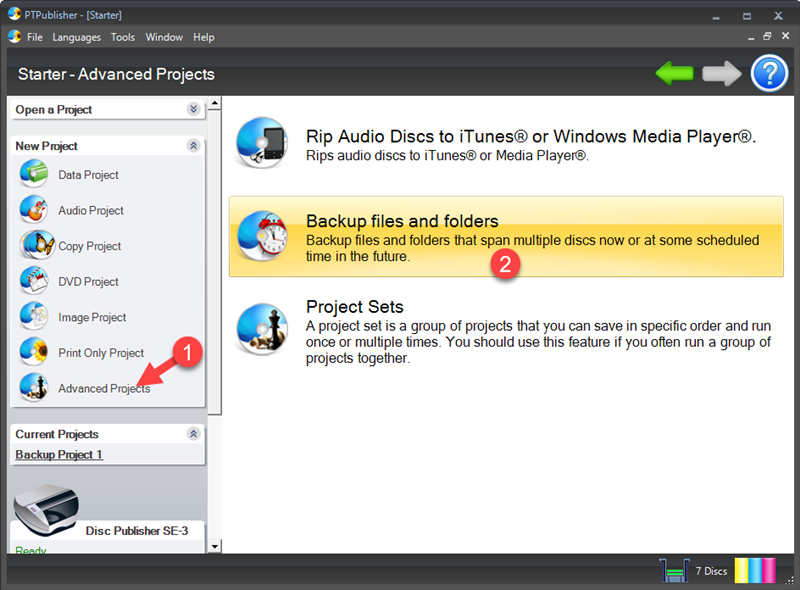The height and width of the screenshot is (590, 800).
Task: Open the Languages menu
Action: pos(77,37)
